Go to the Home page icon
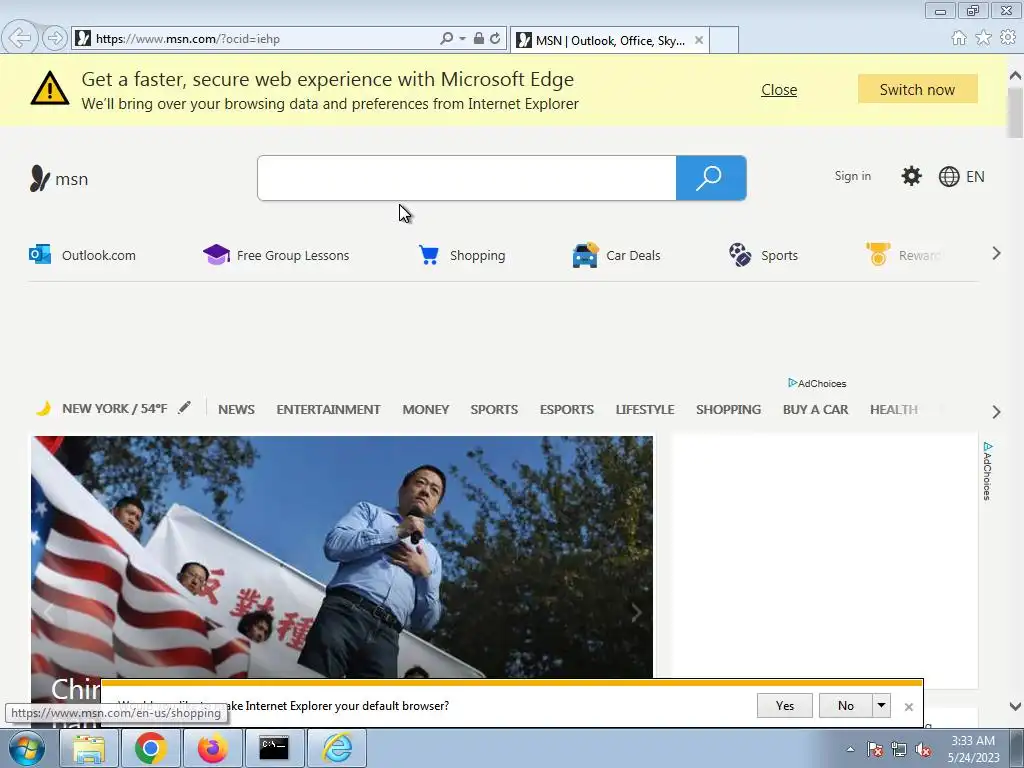This screenshot has width=1024, height=768. 959,38
